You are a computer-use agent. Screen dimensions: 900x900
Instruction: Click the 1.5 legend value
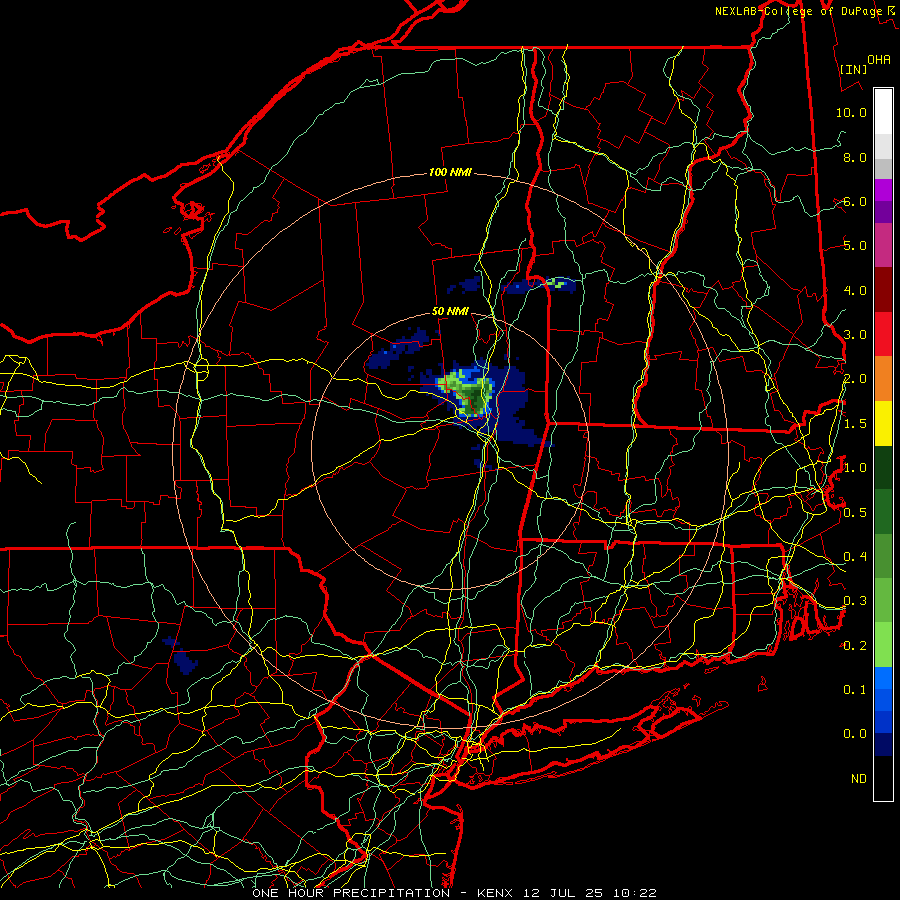pyautogui.click(x=855, y=424)
